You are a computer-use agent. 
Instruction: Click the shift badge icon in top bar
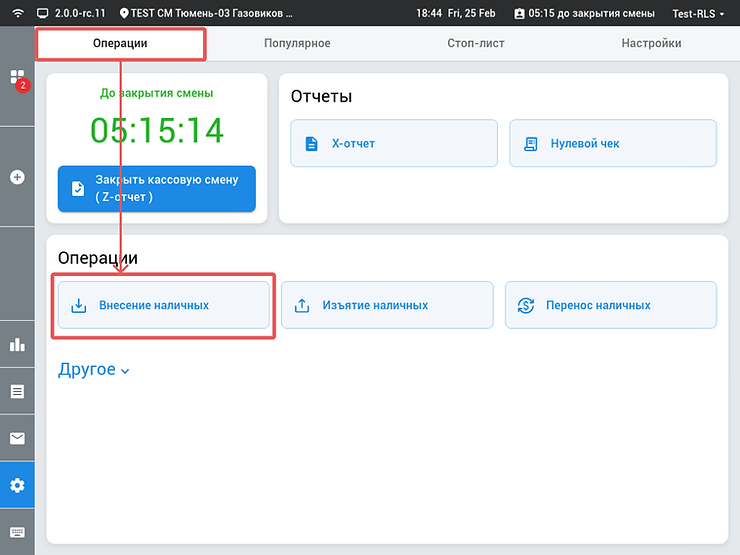point(519,14)
